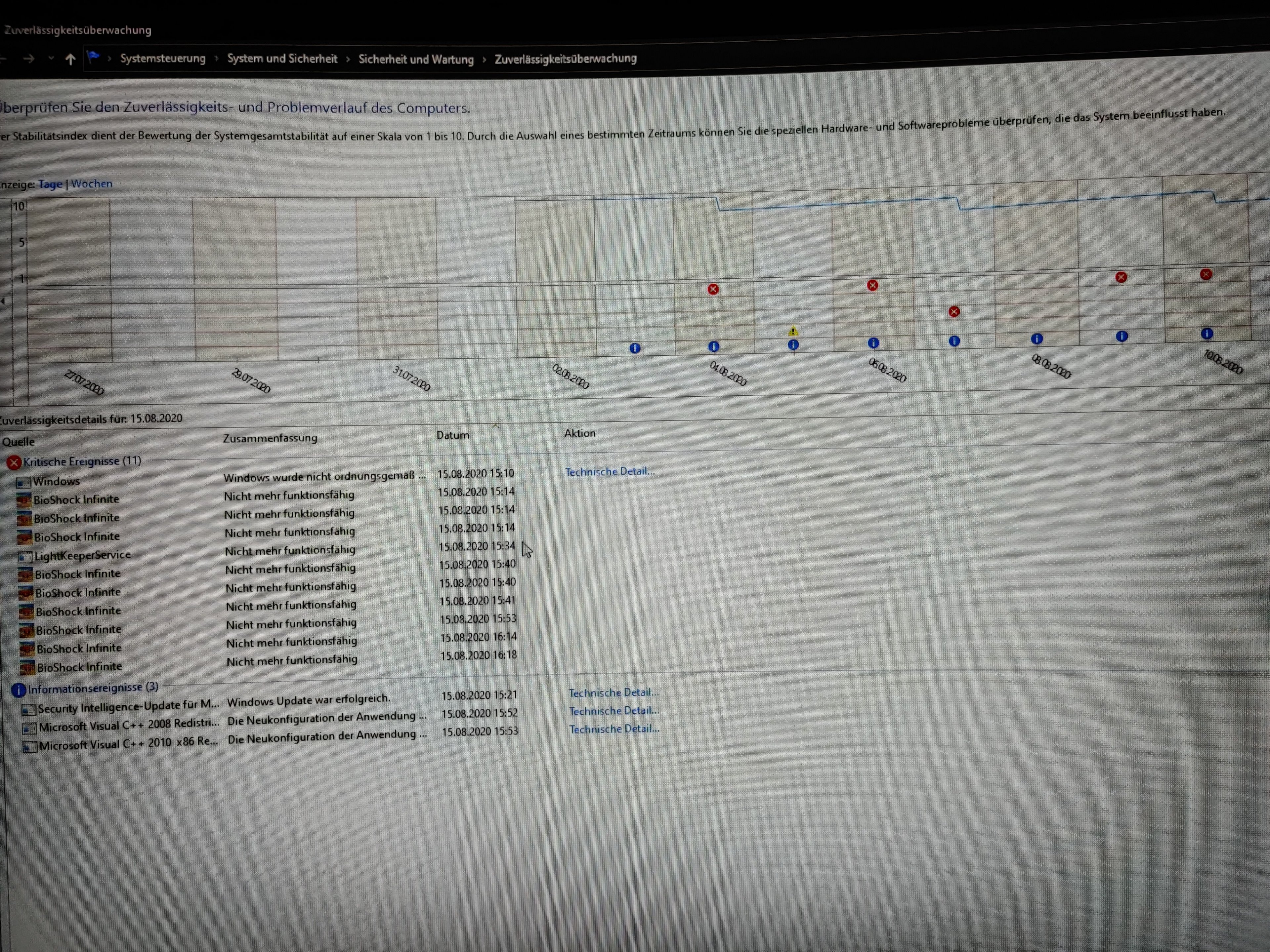Select the Windows critical event row
1270x952 pixels.
(x=56, y=481)
